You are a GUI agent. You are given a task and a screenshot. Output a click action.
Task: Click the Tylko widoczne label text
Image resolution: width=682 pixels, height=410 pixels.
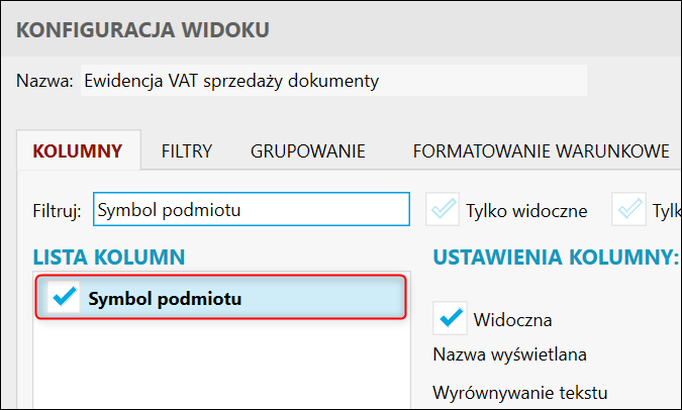526,211
